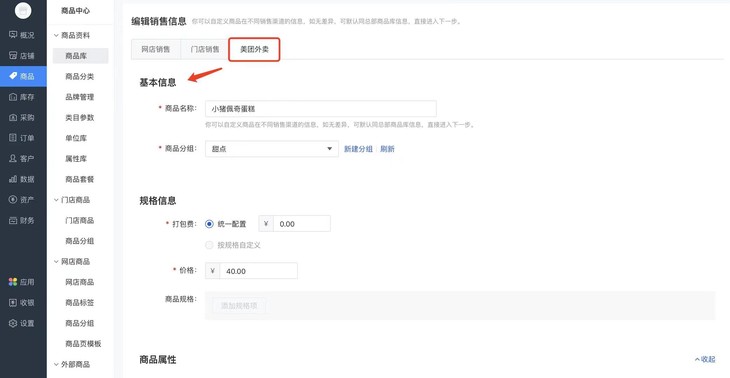This screenshot has height=378, width=730.
Task: Collapse 商品属性 with 收起 link
Action: [705, 359]
